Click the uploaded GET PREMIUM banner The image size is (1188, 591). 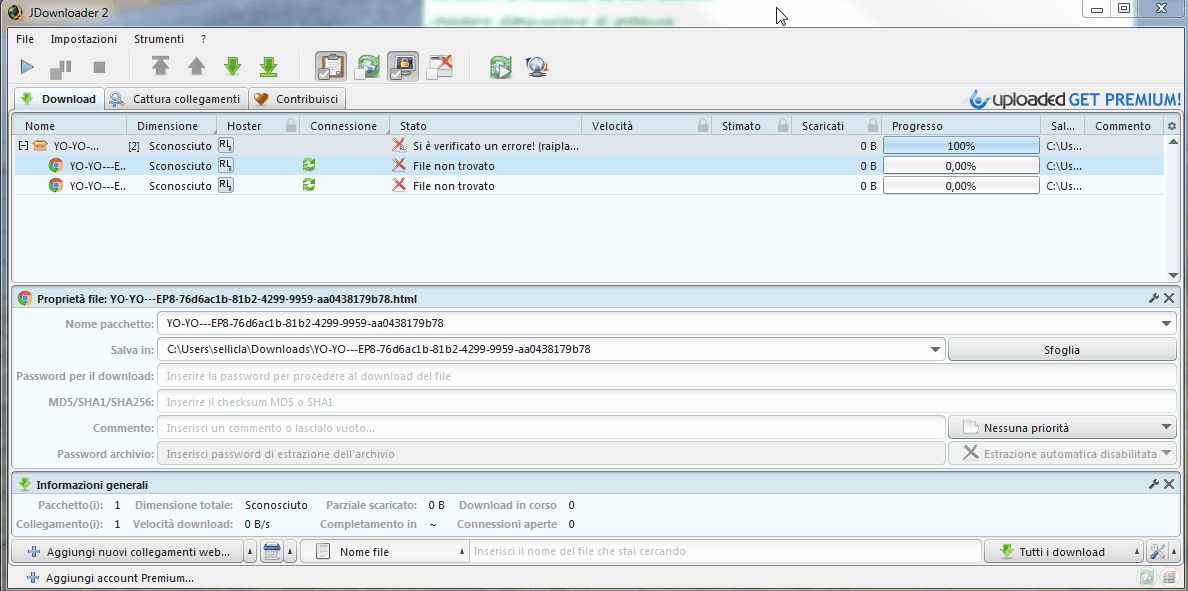click(x=1076, y=99)
